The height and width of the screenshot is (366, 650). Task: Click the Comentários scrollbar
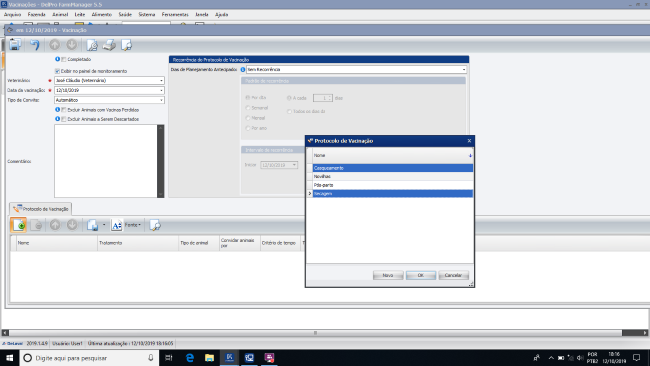tap(161, 161)
